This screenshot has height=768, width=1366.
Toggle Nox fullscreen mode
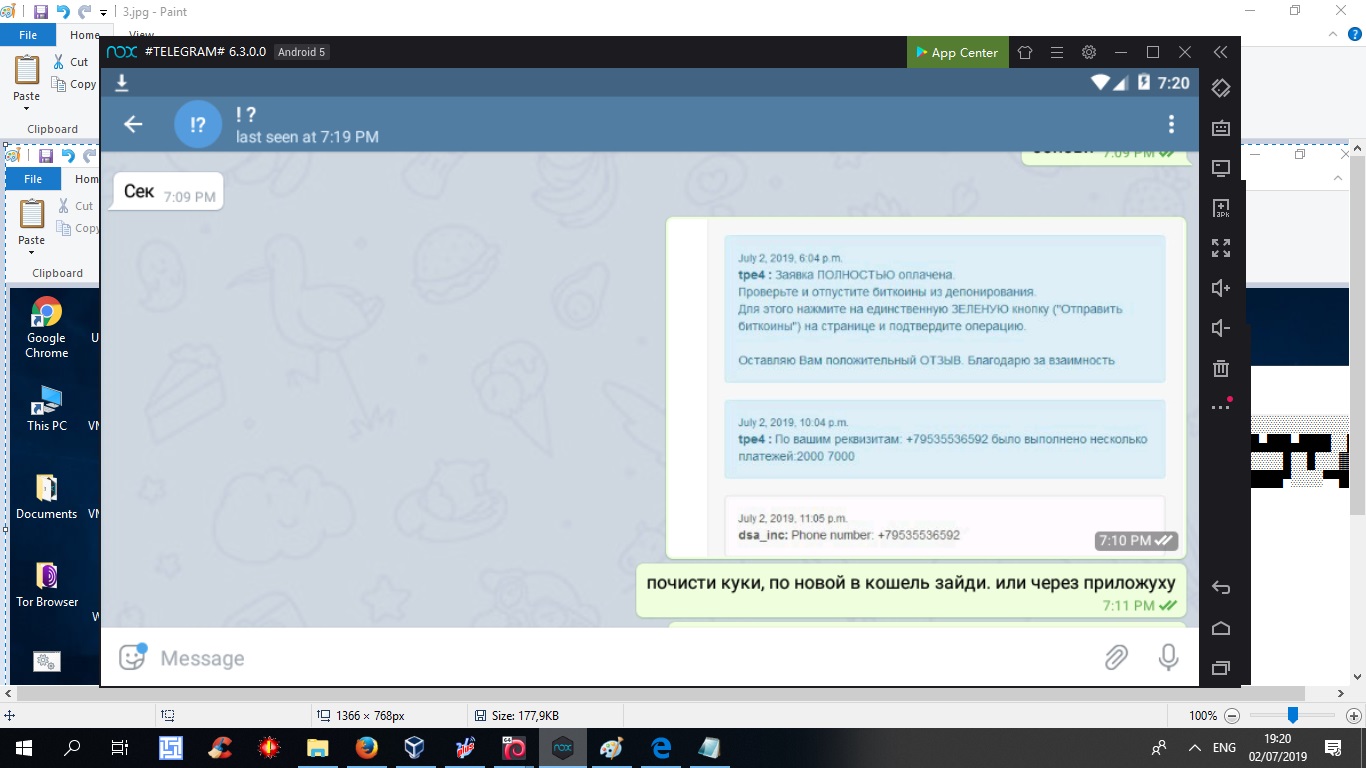1221,248
